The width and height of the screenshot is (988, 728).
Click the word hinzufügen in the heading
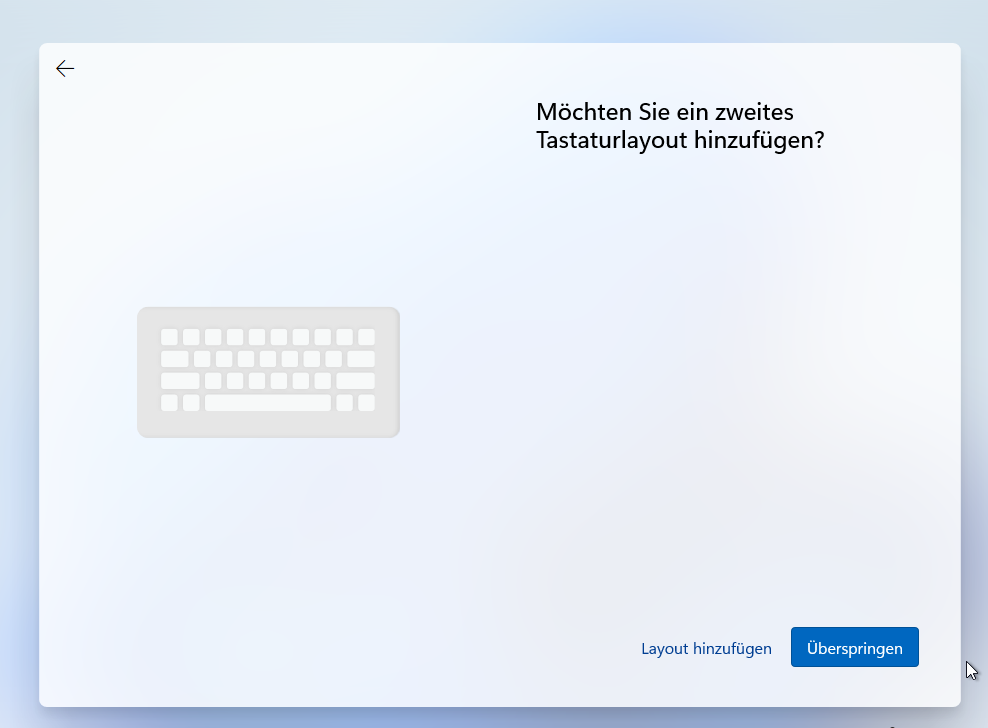click(x=753, y=141)
